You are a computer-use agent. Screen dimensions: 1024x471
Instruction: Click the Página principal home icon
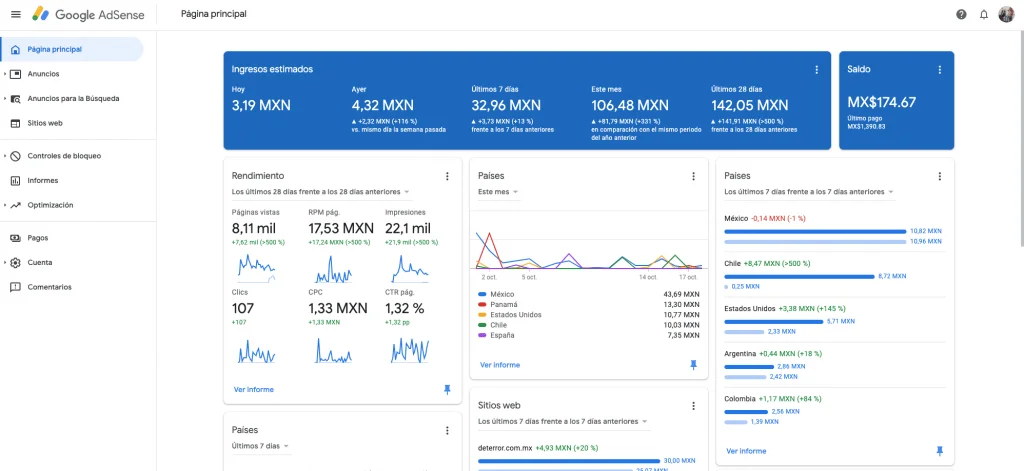click(x=16, y=50)
